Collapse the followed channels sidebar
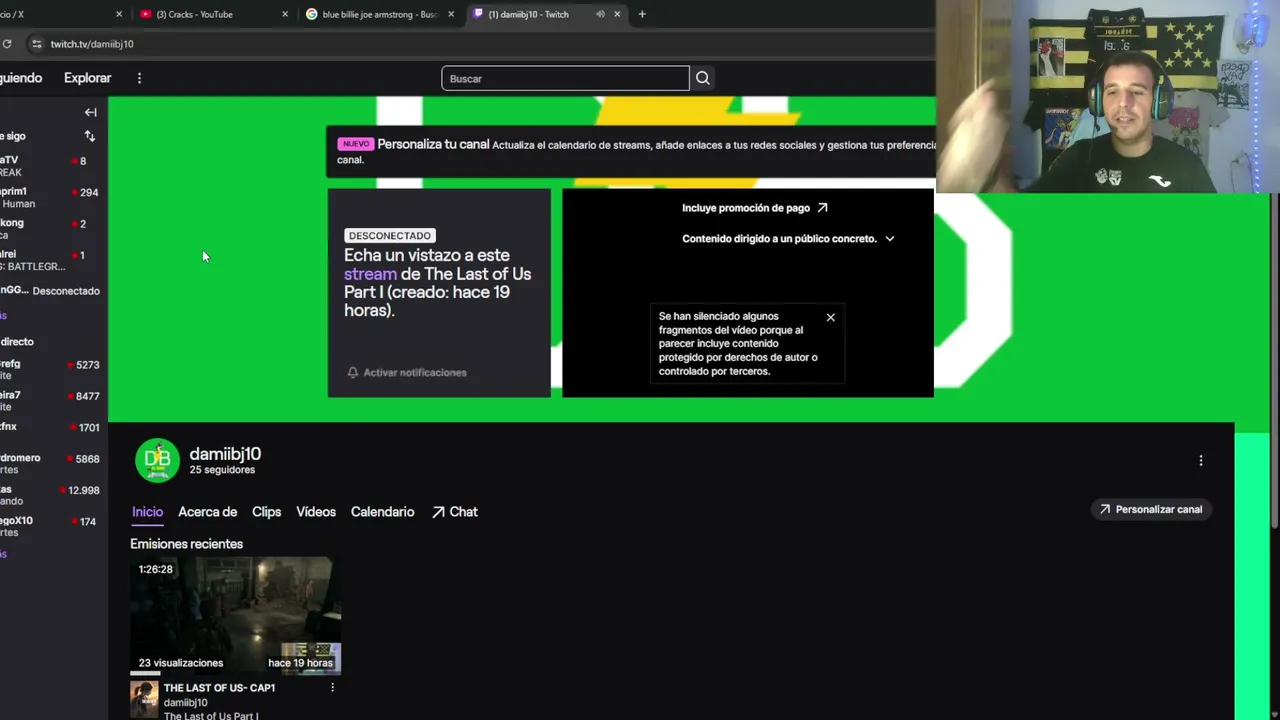Viewport: 1280px width, 720px height. [90, 112]
